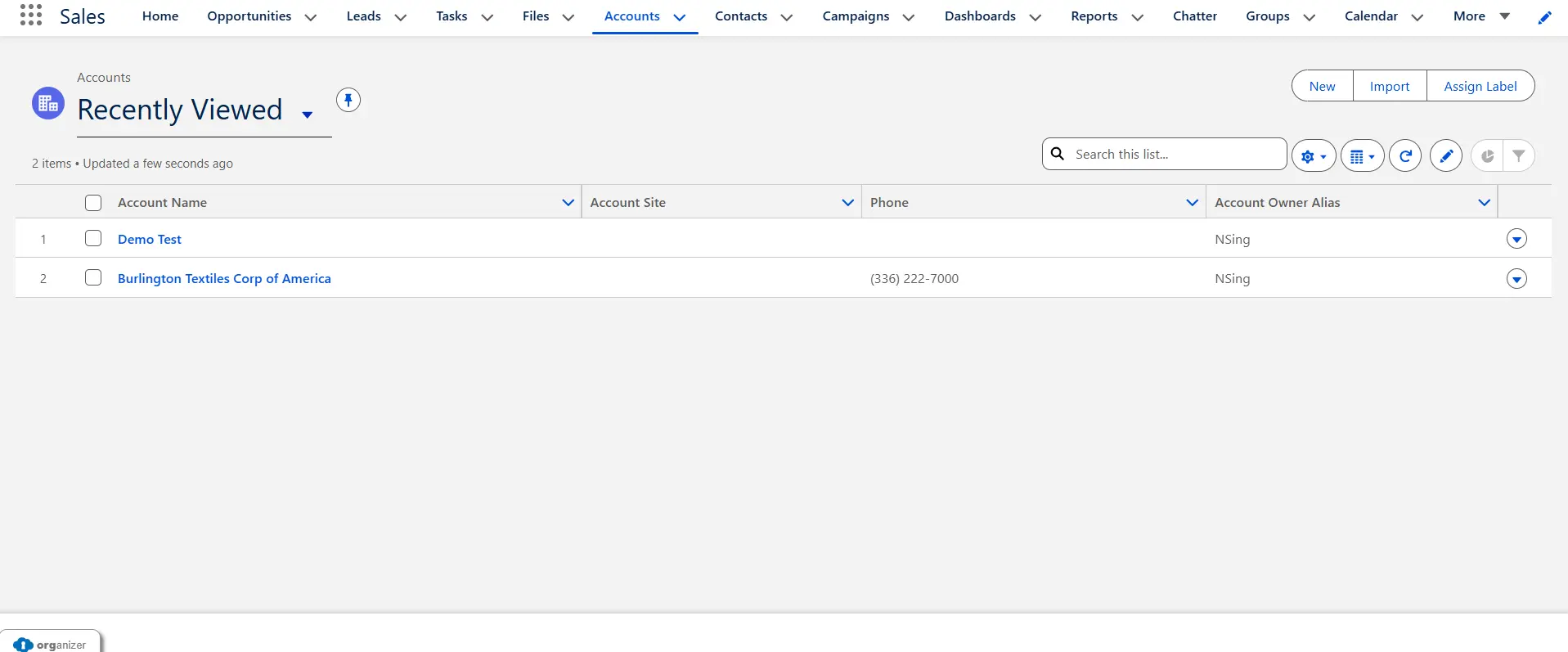The width and height of the screenshot is (1568, 652).
Task: Click phone number (336) 222-7000
Action: (x=914, y=278)
